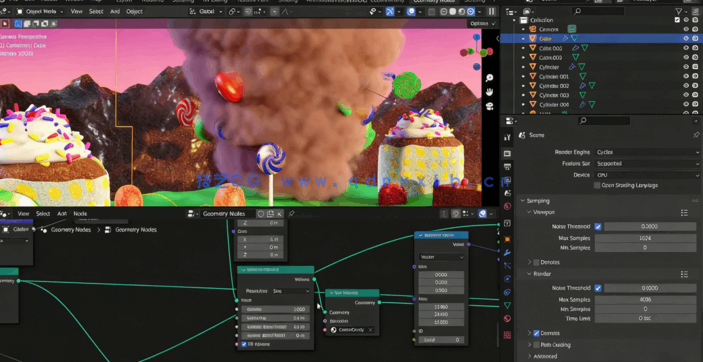Unlink the Geometry Nodes datablock X icon
The image size is (703, 362).
pyautogui.click(x=279, y=214)
